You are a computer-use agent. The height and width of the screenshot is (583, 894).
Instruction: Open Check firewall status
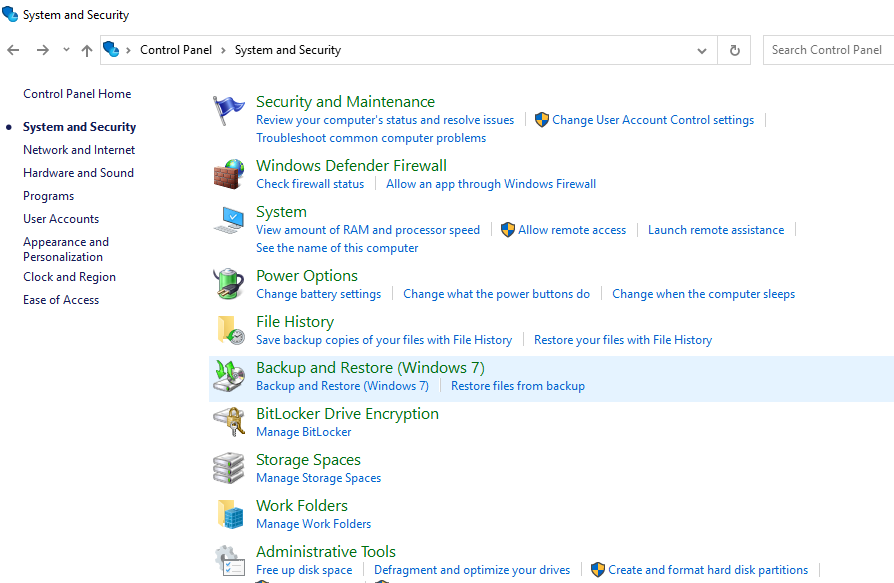[x=310, y=184]
